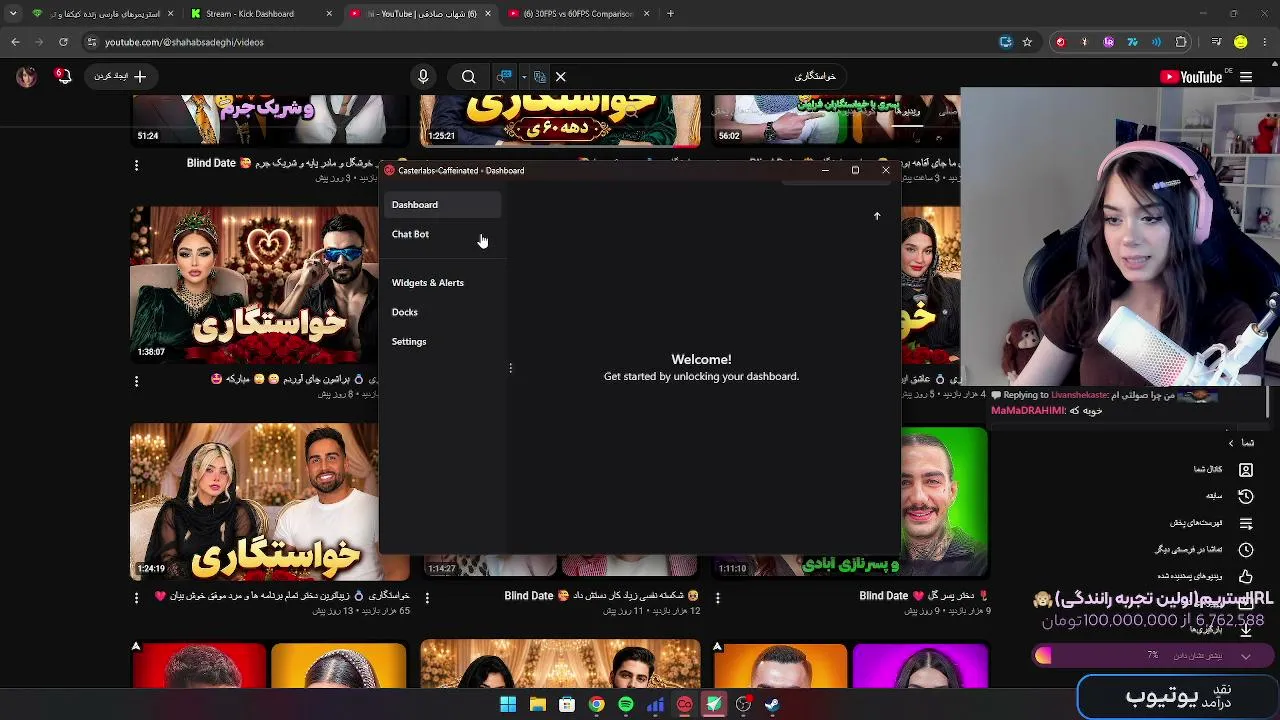
Task: Click the up arrow in Caffeinated dashboard
Action: (x=877, y=216)
